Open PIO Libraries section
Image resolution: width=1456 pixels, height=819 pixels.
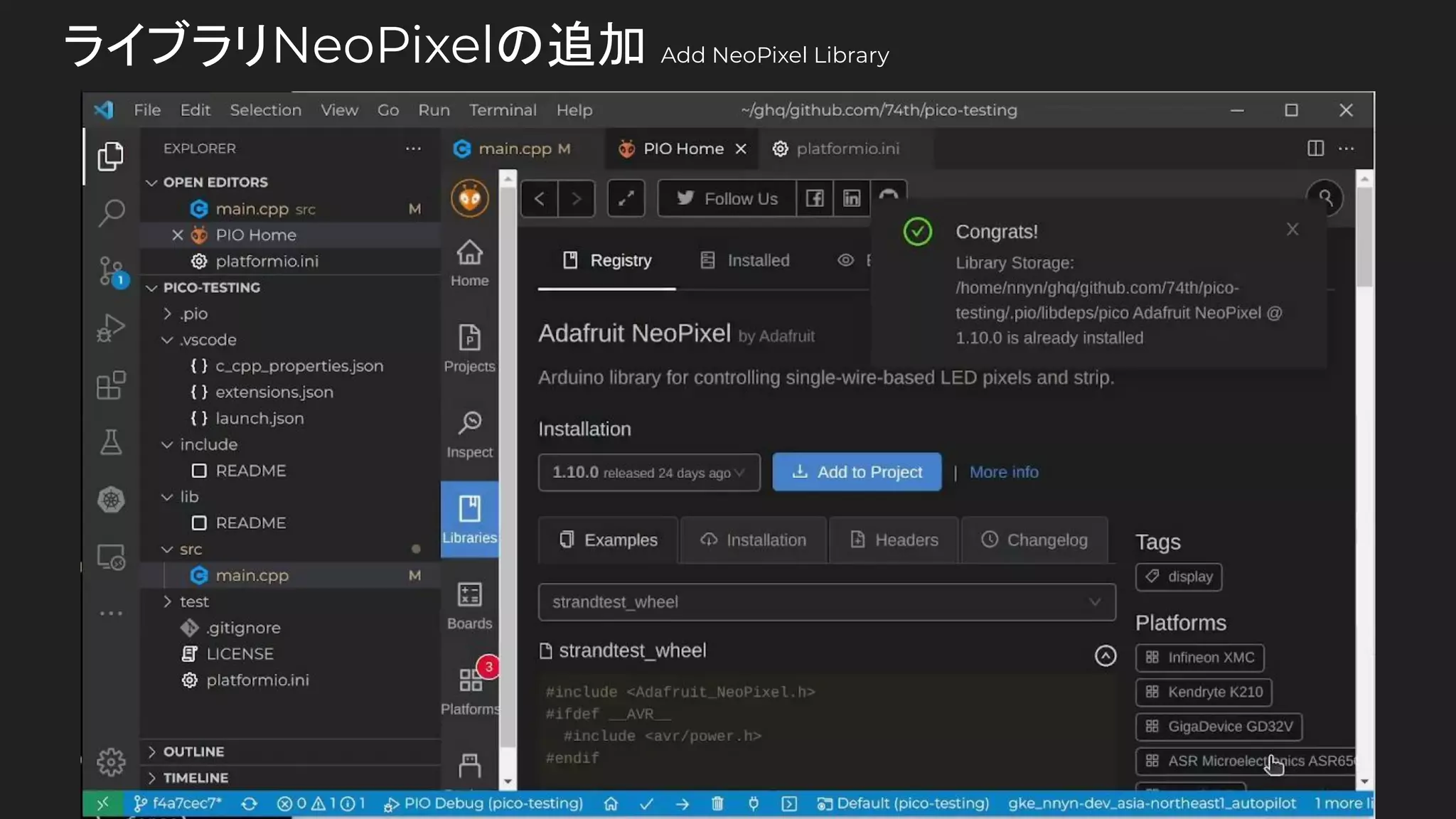coord(469,519)
